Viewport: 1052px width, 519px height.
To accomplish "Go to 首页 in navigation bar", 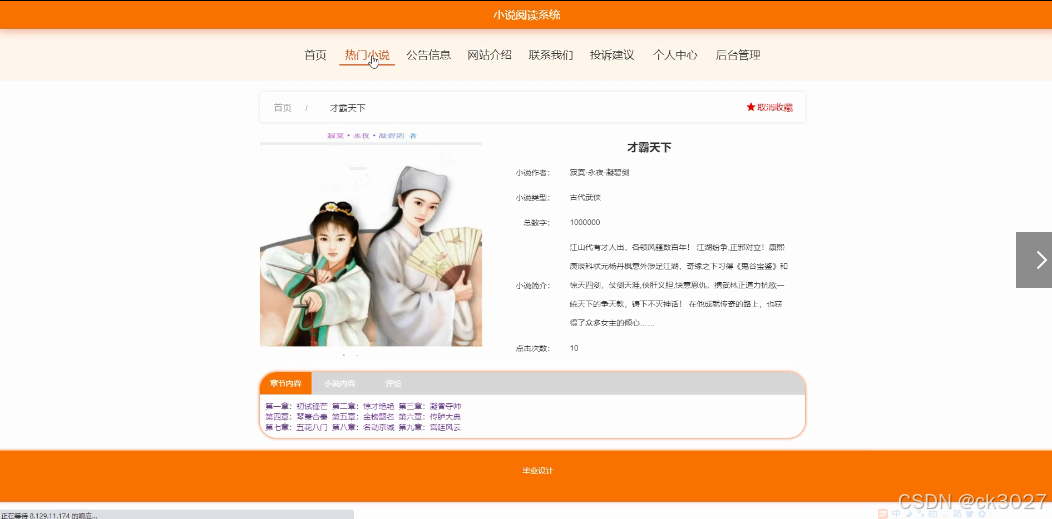I will (x=315, y=55).
